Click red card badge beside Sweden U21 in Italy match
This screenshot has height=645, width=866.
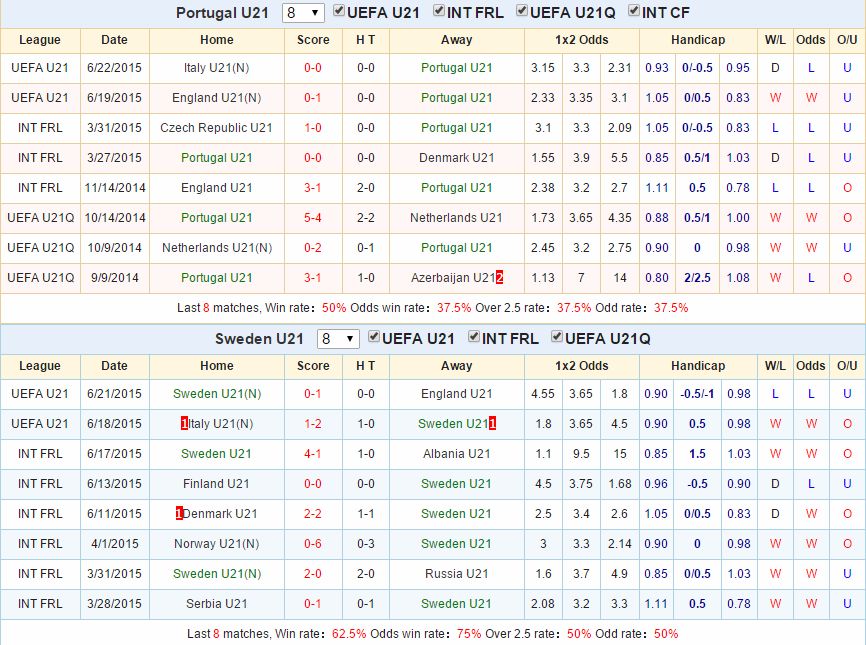(x=492, y=424)
